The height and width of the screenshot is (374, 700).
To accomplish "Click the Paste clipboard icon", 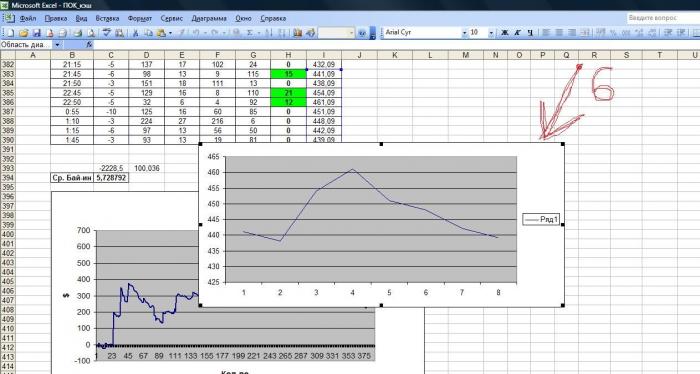I will coord(161,33).
